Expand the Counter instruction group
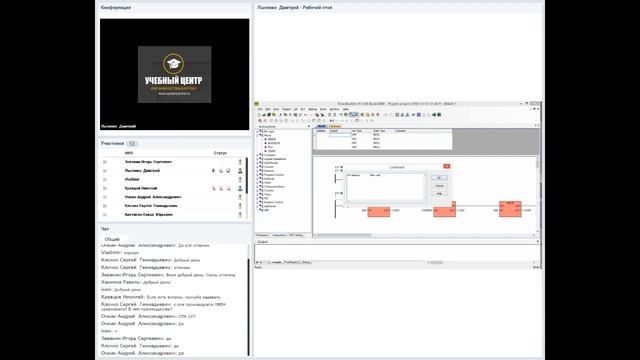 tap(258, 191)
